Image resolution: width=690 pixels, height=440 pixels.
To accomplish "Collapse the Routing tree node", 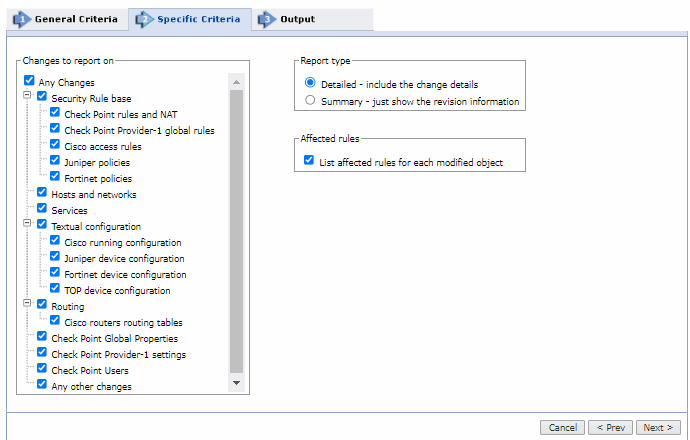I will point(27,306).
